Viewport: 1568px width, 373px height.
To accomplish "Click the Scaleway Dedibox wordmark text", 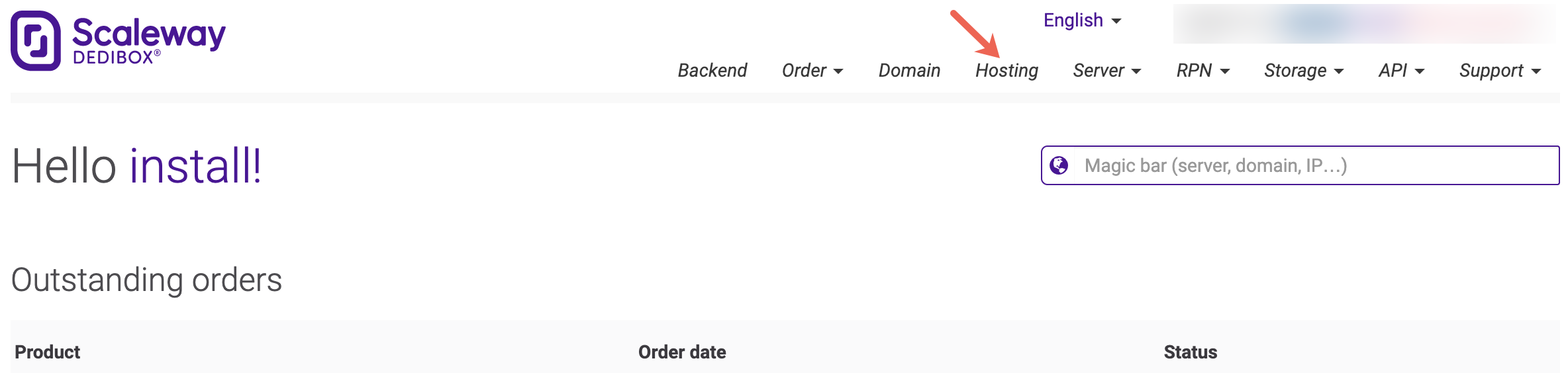I will 148,40.
